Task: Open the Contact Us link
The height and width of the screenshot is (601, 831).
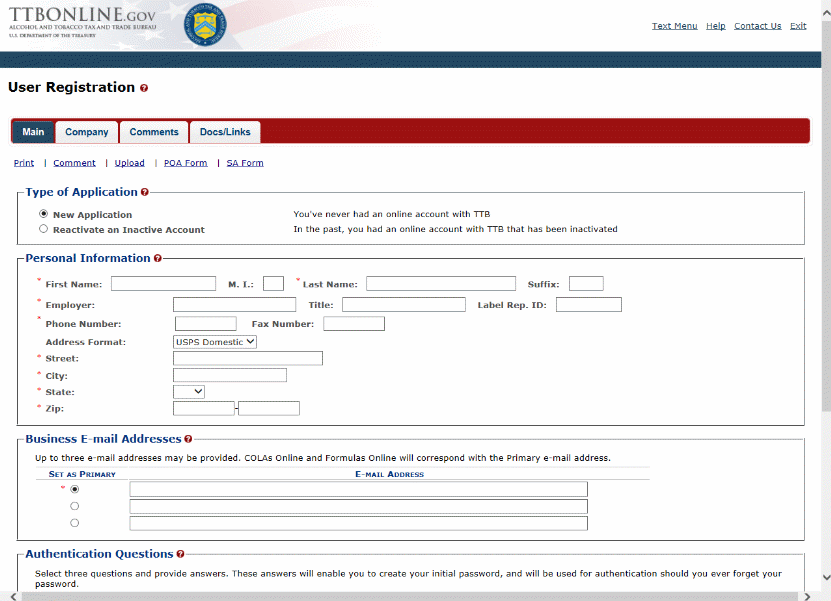Action: (757, 26)
